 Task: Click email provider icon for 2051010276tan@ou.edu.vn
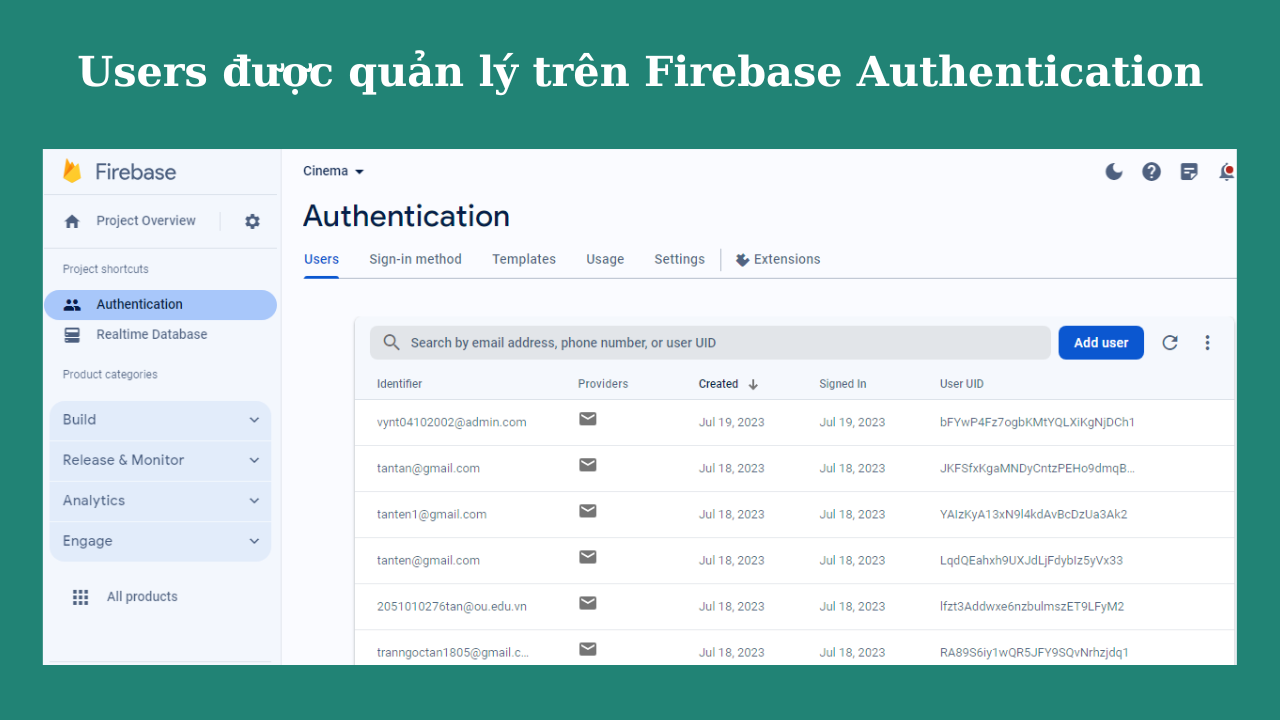click(588, 603)
